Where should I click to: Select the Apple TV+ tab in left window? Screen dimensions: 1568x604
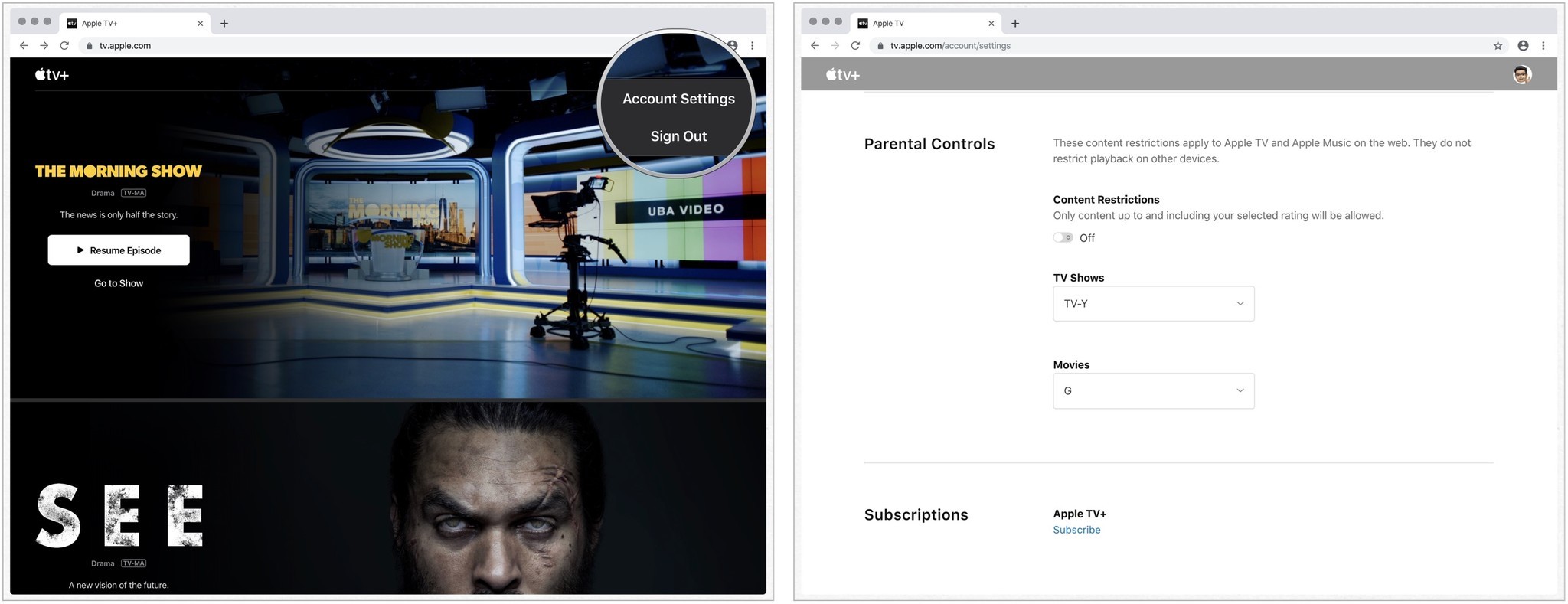pyautogui.click(x=134, y=23)
